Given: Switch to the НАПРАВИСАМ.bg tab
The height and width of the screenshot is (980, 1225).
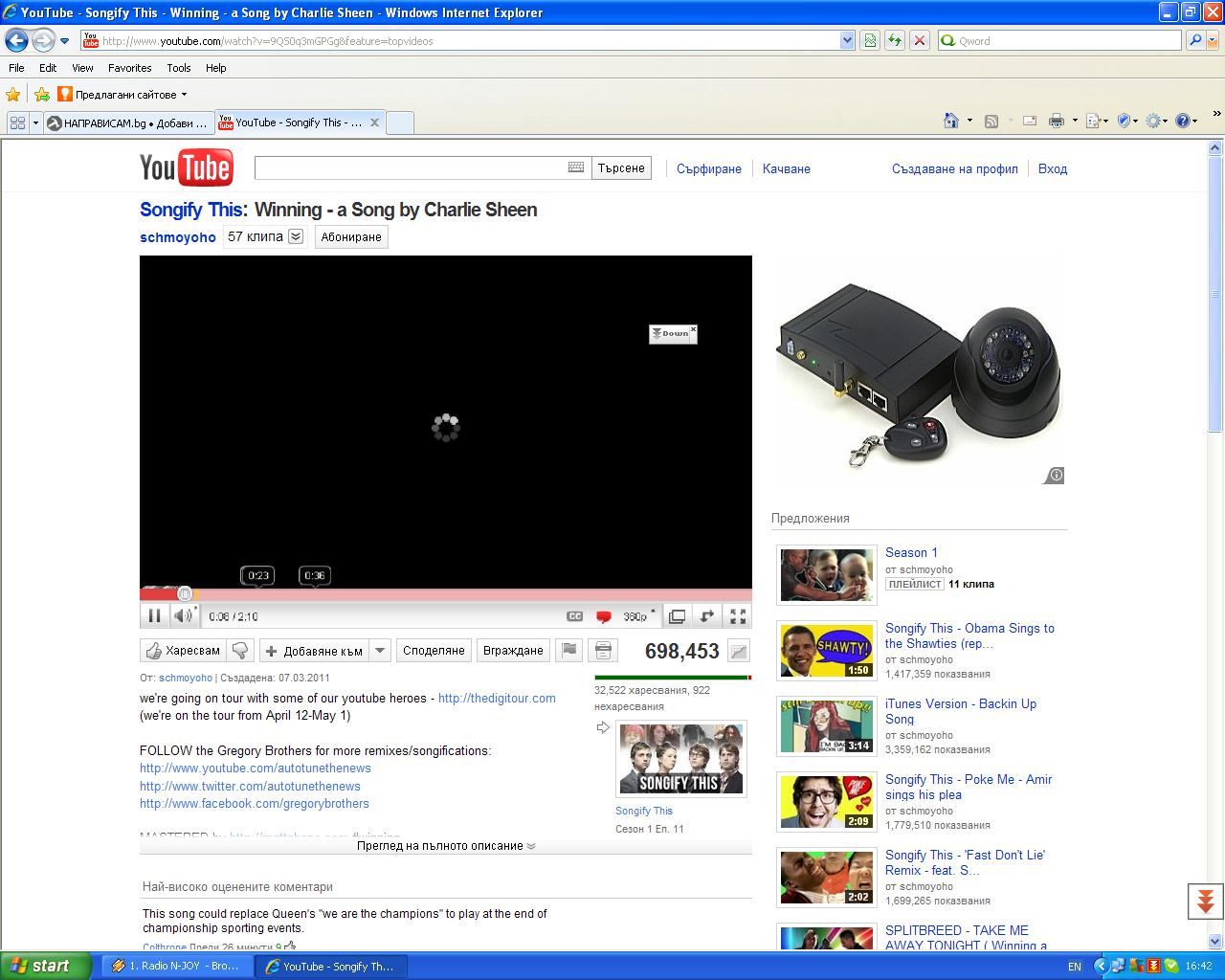Looking at the screenshot, I should tap(127, 122).
